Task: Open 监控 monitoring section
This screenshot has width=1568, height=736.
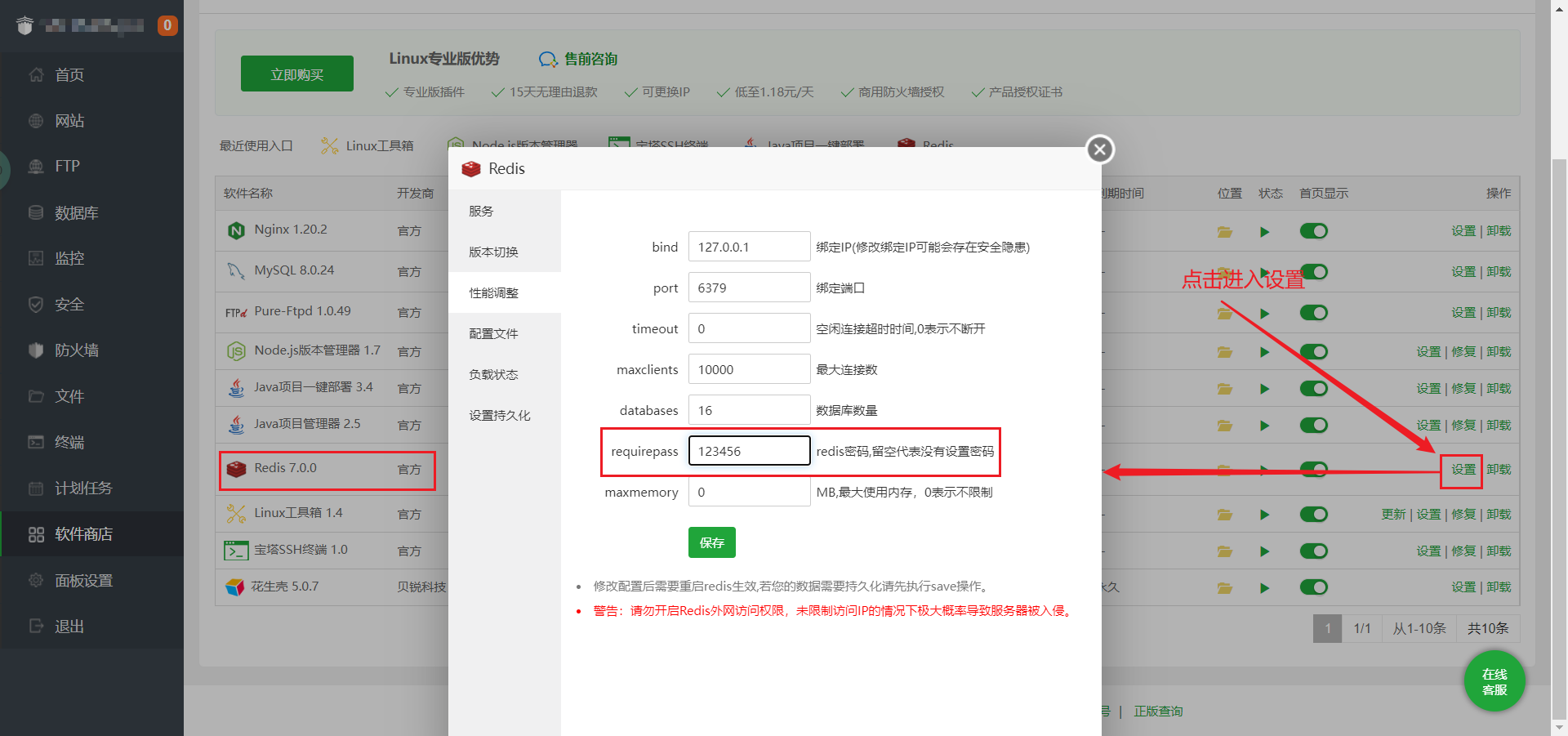Action: pyautogui.click(x=69, y=259)
